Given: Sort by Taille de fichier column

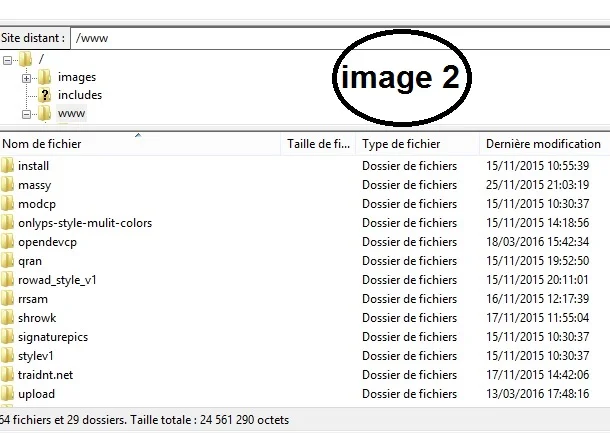Looking at the screenshot, I should click(x=318, y=144).
